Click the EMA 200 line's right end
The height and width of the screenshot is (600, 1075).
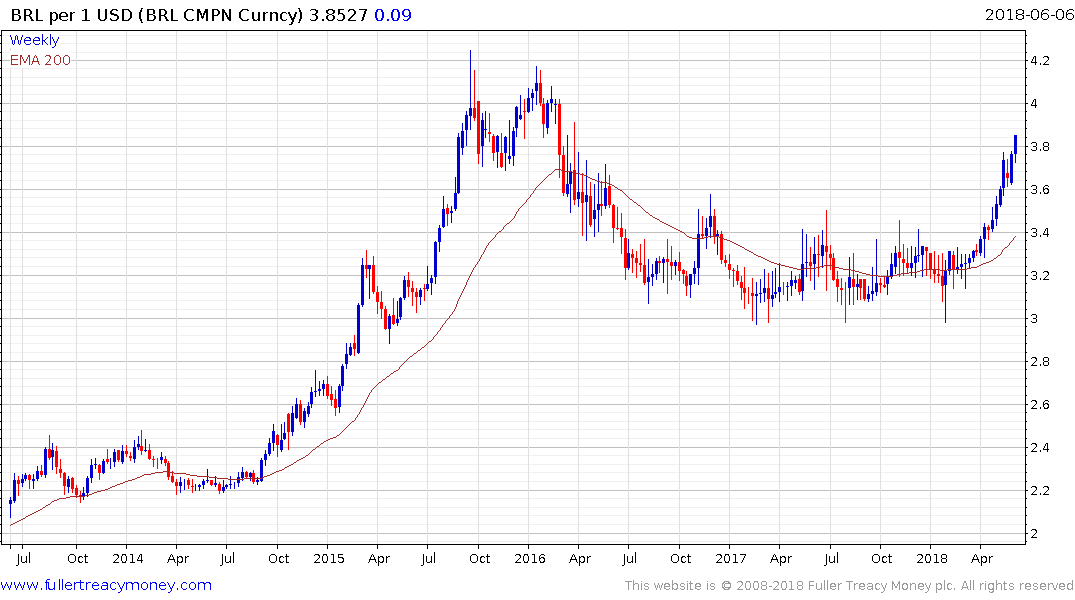(x=1015, y=237)
